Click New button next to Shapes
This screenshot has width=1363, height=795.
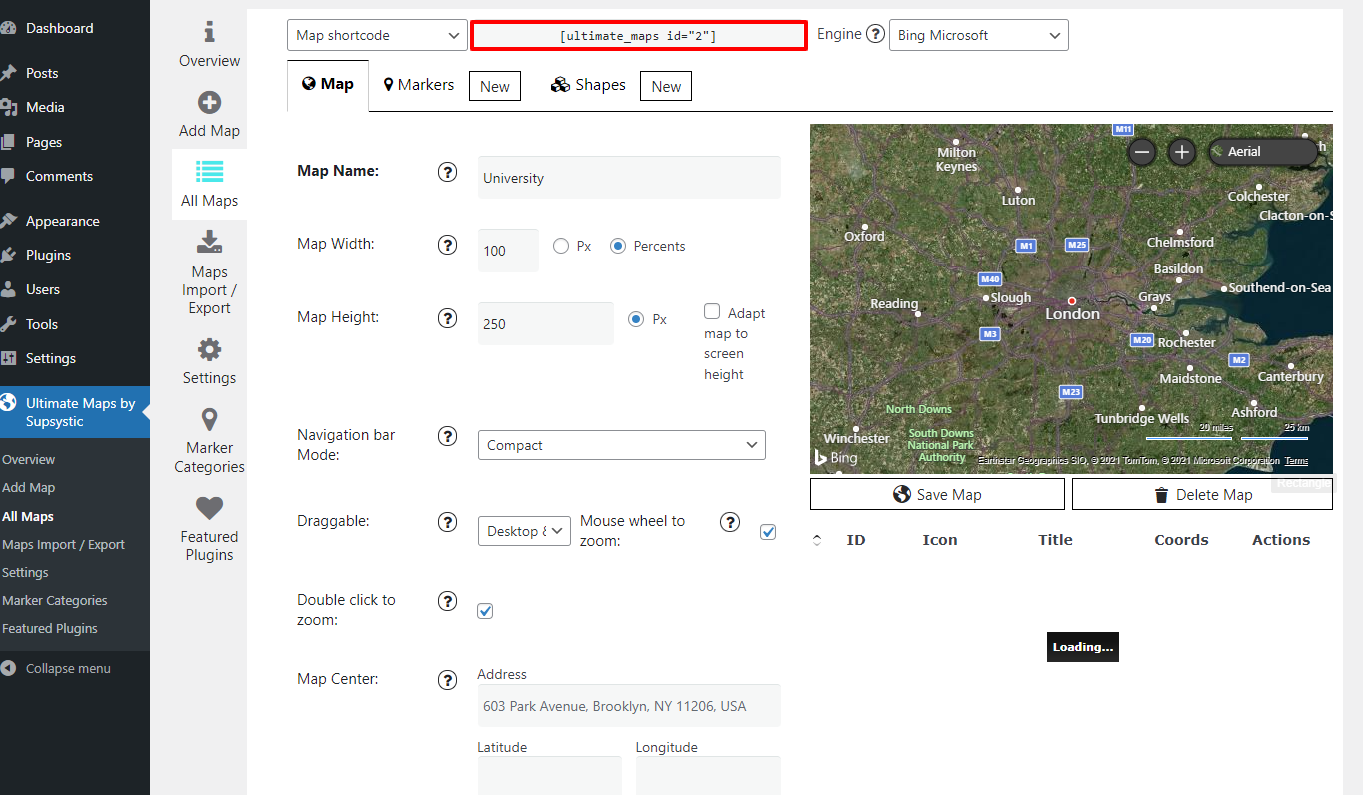coord(666,86)
